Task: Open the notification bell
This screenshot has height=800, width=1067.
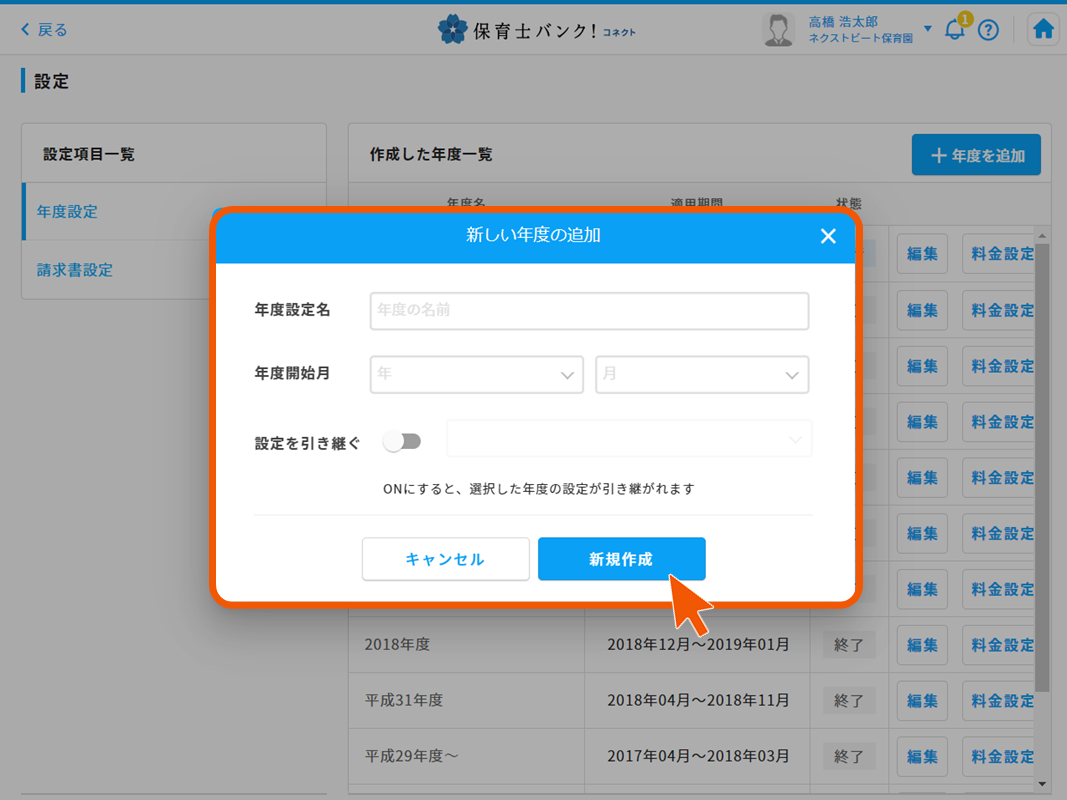Action: tap(955, 29)
